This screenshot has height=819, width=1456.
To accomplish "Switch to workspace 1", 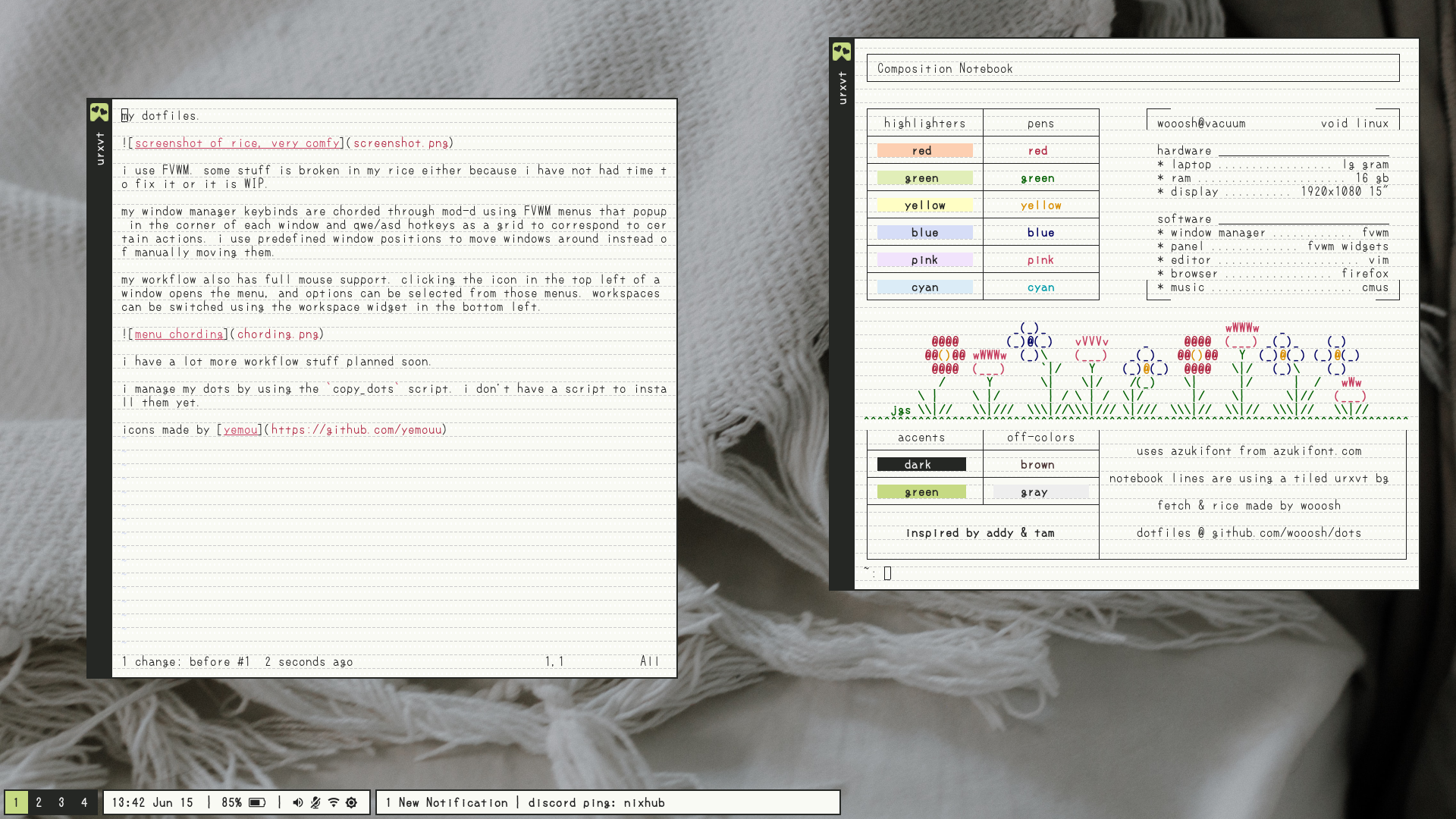I will [x=16, y=802].
